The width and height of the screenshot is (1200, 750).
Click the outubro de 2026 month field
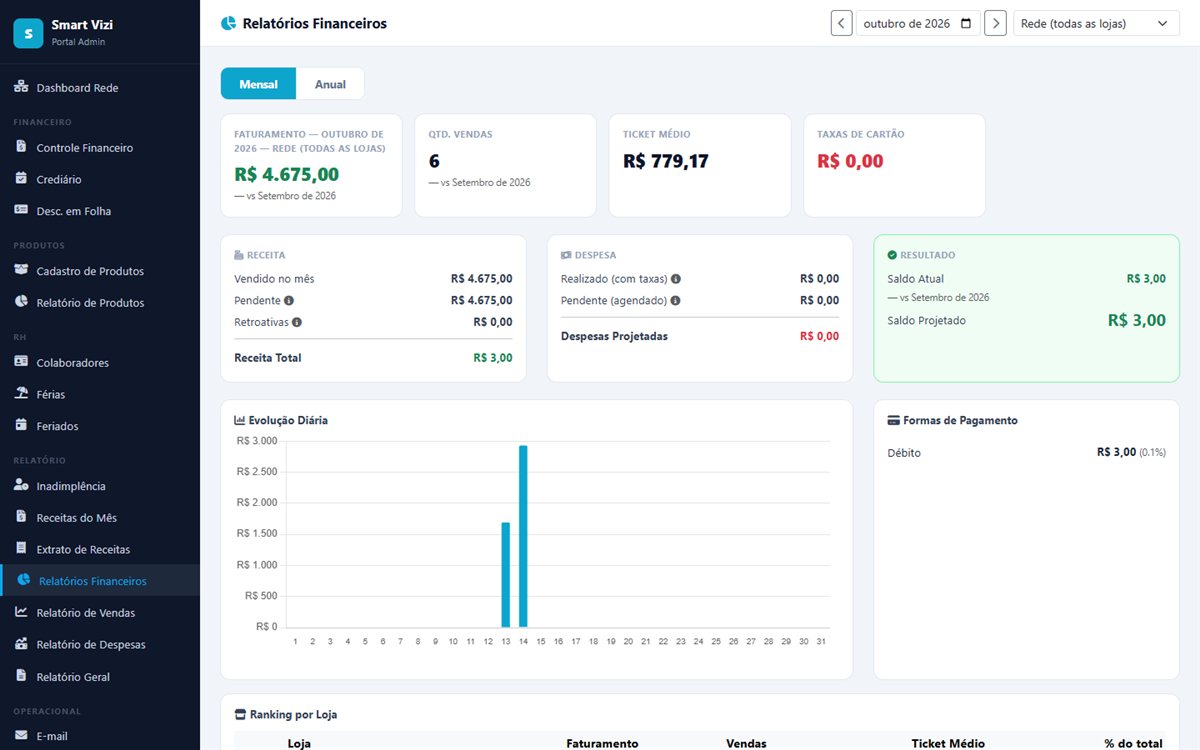pyautogui.click(x=918, y=23)
